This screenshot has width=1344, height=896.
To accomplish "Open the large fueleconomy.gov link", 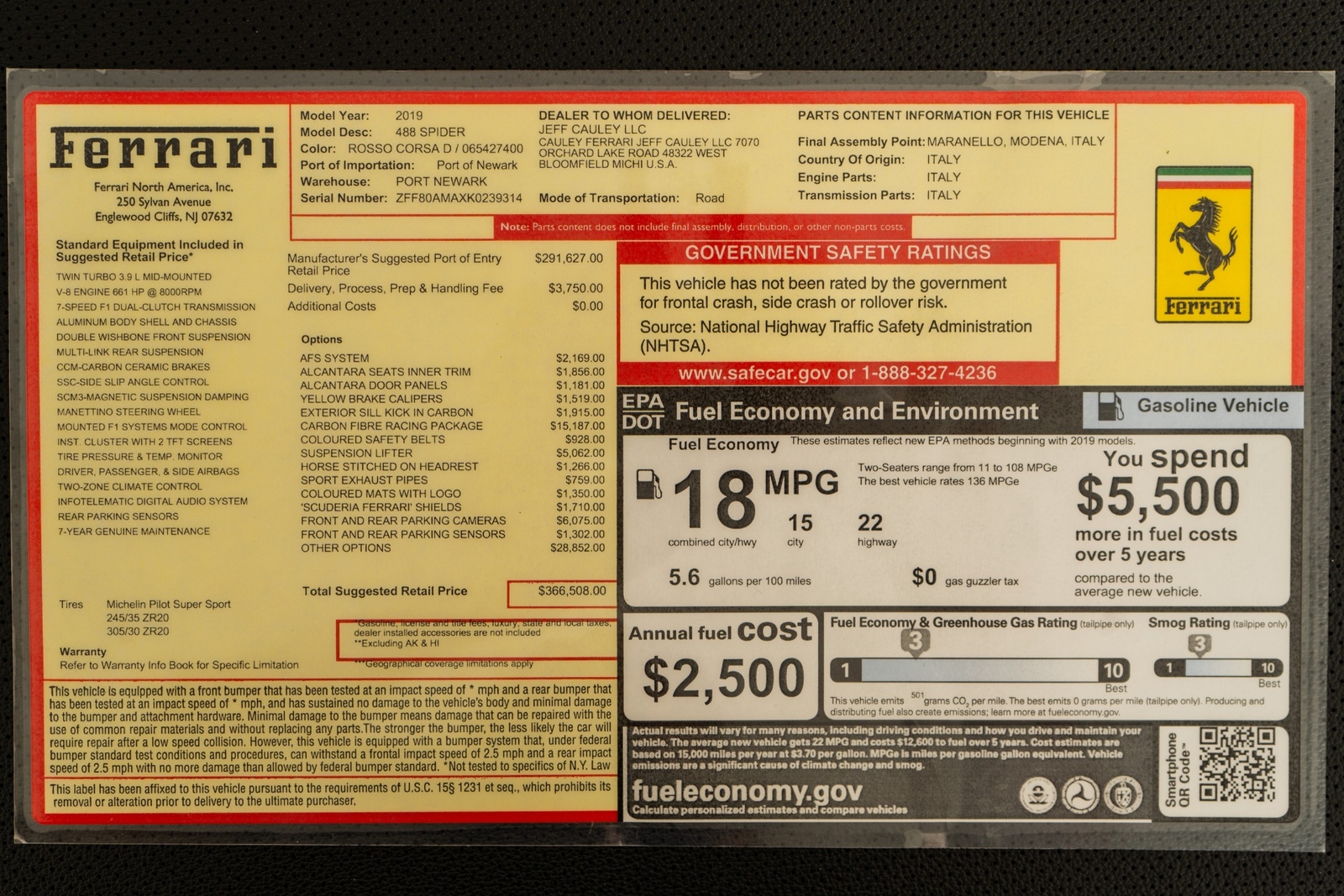I will [x=747, y=791].
